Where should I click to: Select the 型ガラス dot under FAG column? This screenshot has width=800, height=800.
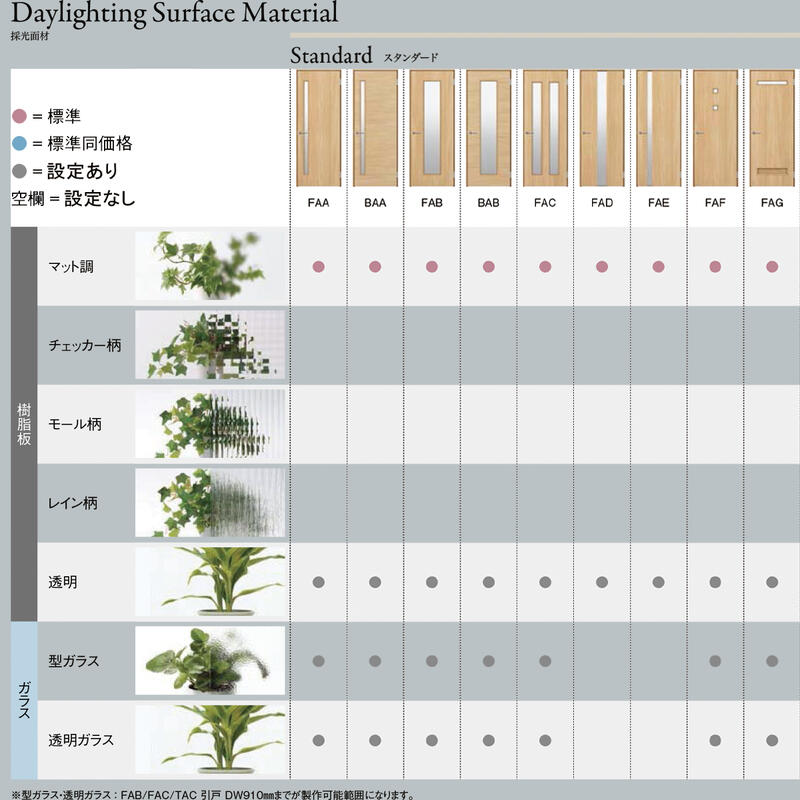point(772,661)
